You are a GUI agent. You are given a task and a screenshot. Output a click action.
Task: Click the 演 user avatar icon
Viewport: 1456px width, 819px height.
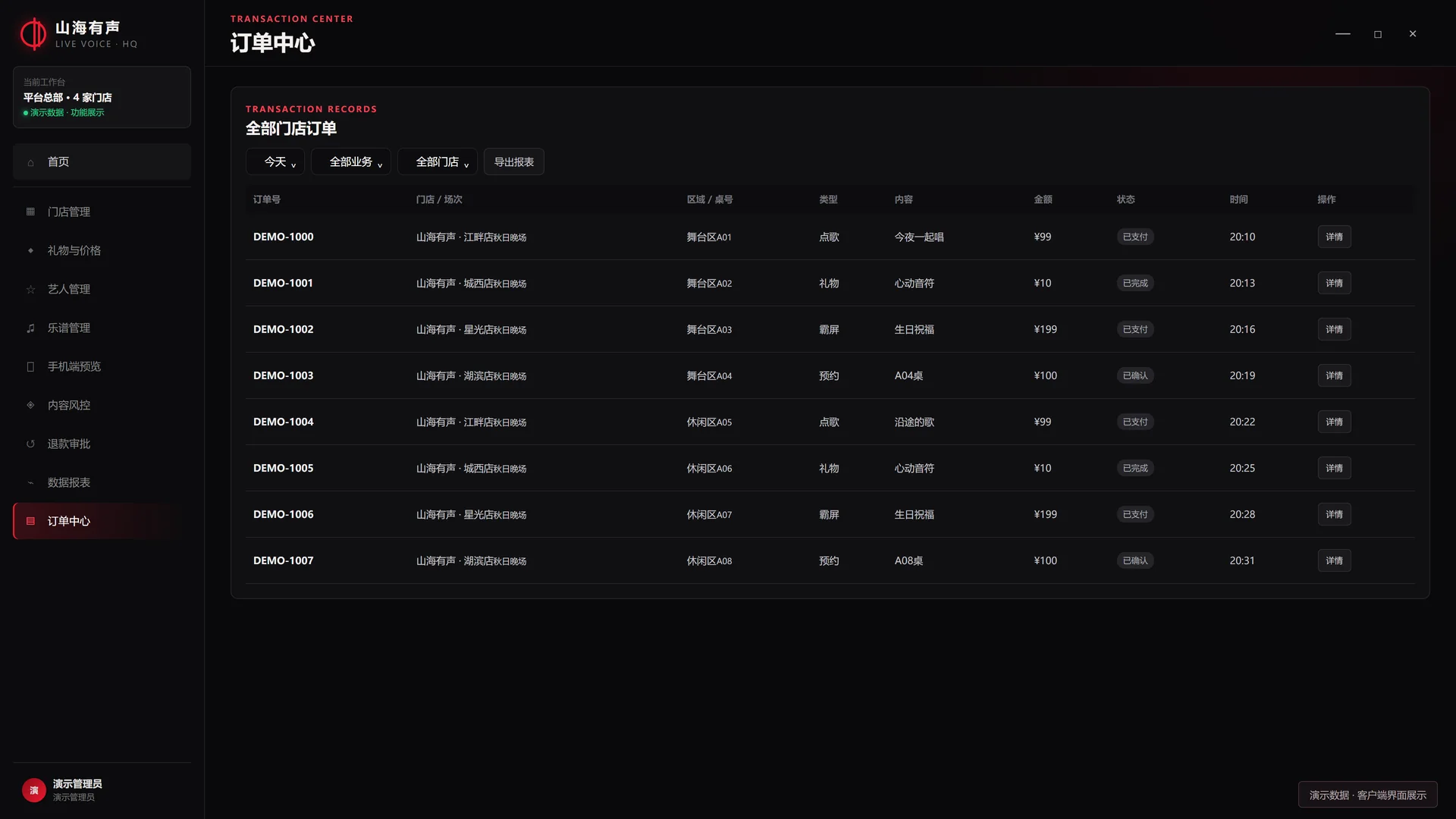click(33, 790)
